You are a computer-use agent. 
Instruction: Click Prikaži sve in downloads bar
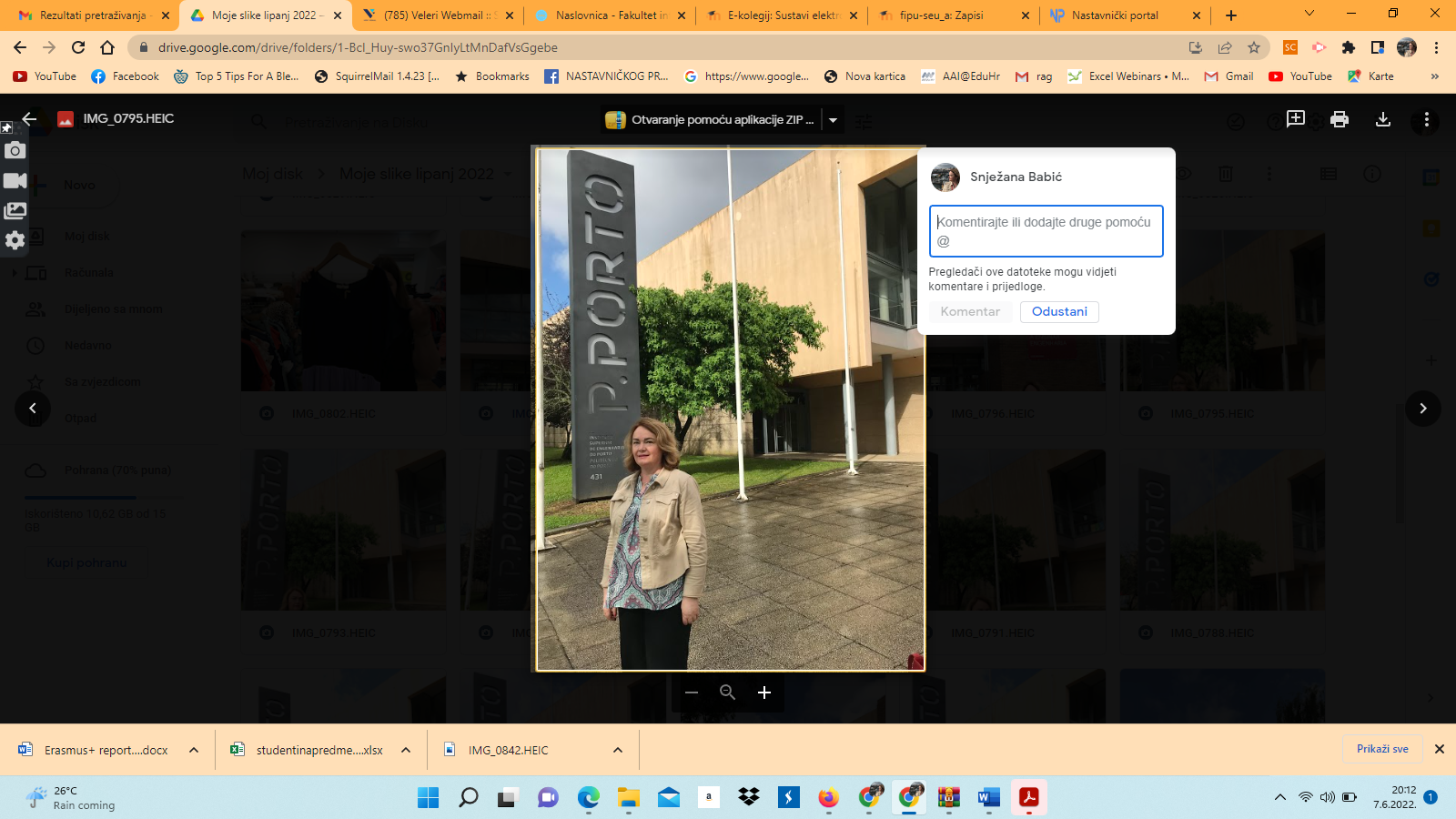(1381, 749)
